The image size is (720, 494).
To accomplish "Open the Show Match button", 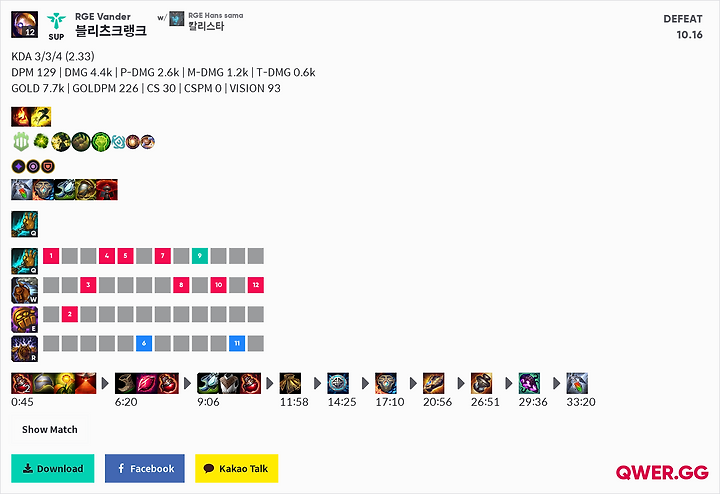I will click(50, 430).
